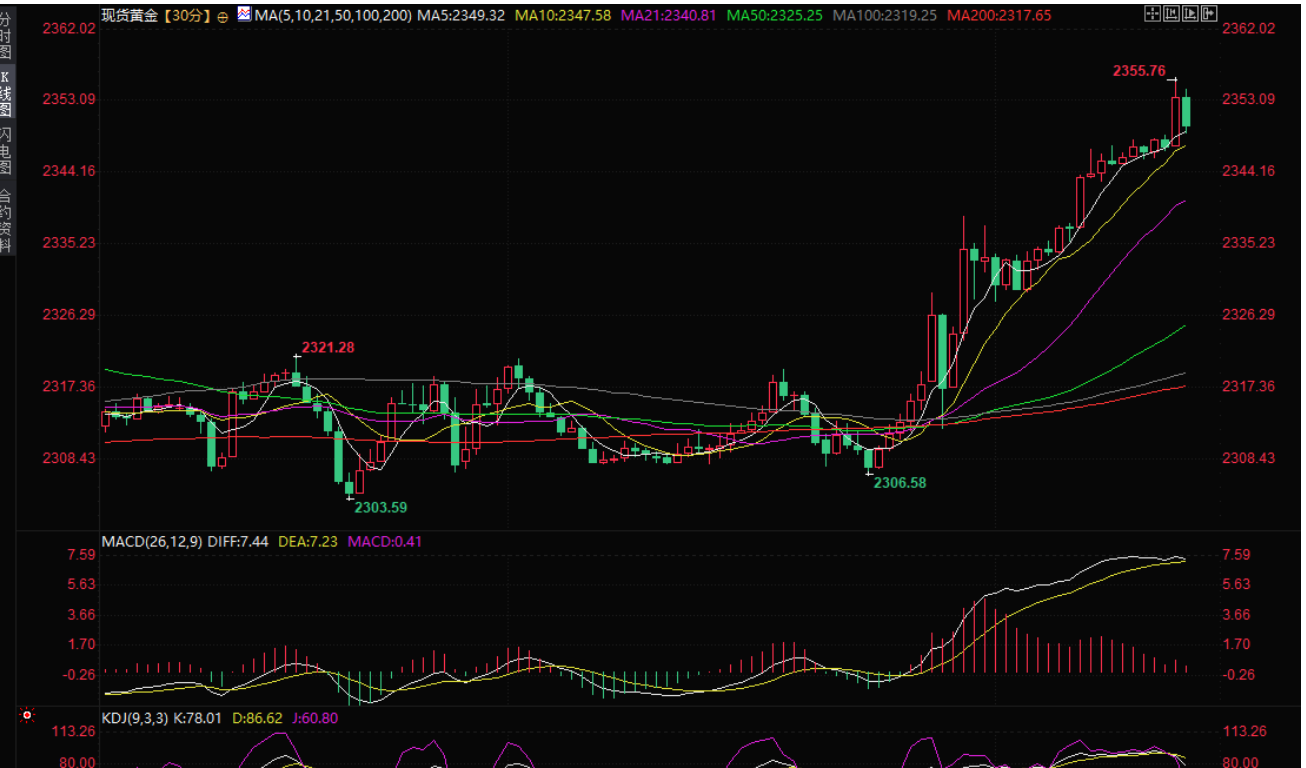
Task: Click 7.59 on the right MACD axis
Action: 1236,555
